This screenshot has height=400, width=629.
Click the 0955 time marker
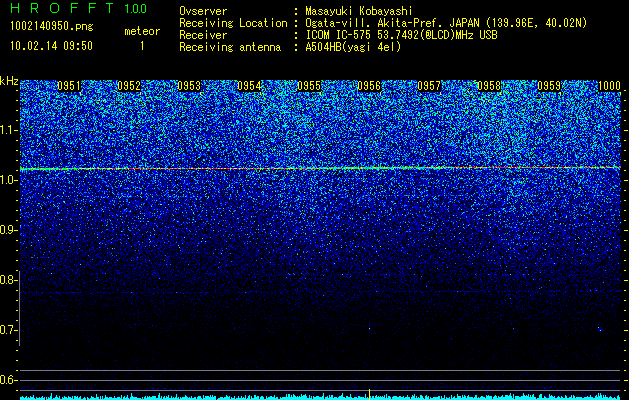click(x=309, y=86)
